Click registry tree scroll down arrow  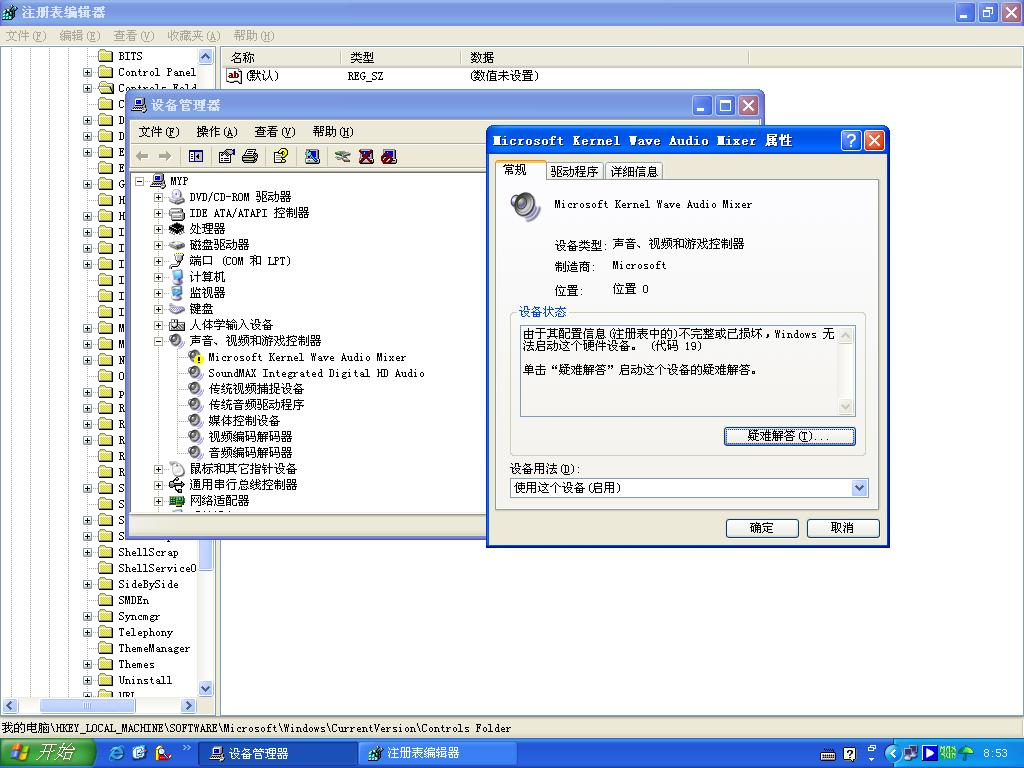(x=206, y=688)
